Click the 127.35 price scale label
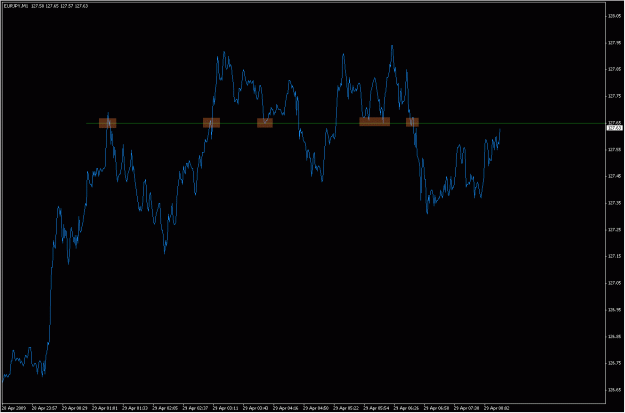This screenshot has width=625, height=413. tap(613, 203)
